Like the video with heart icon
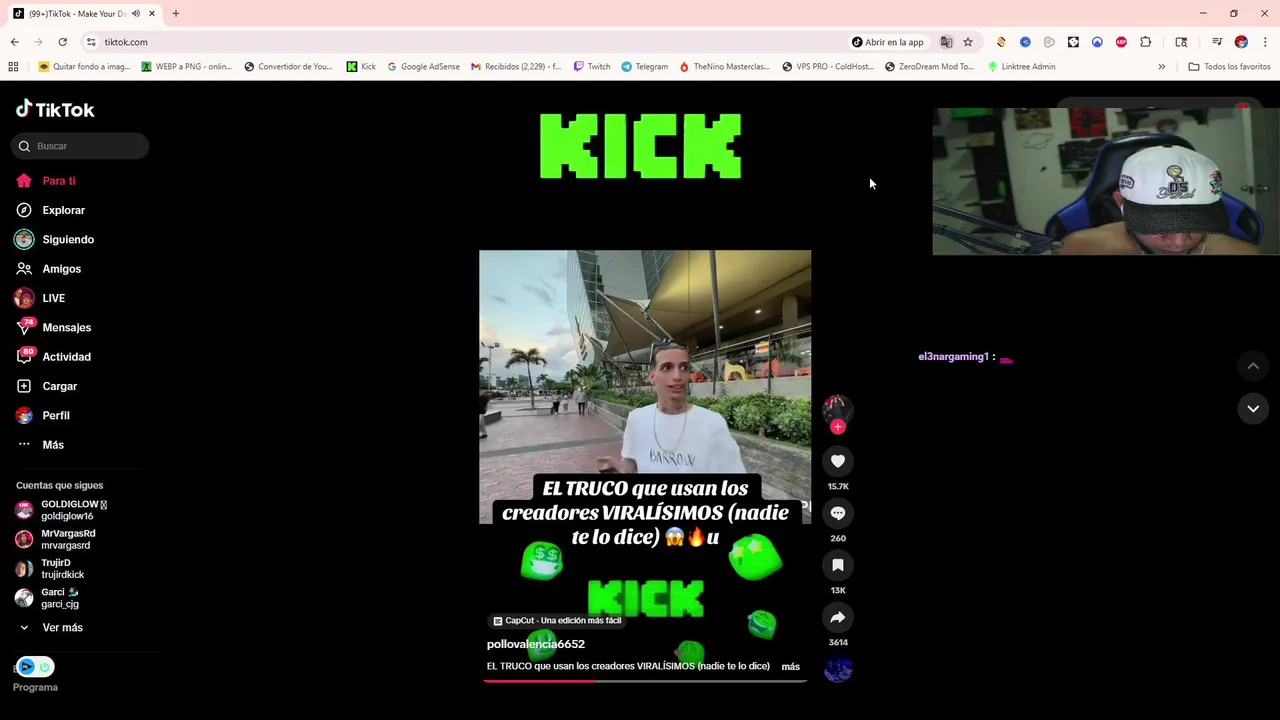Viewport: 1280px width, 720px height. pos(838,461)
